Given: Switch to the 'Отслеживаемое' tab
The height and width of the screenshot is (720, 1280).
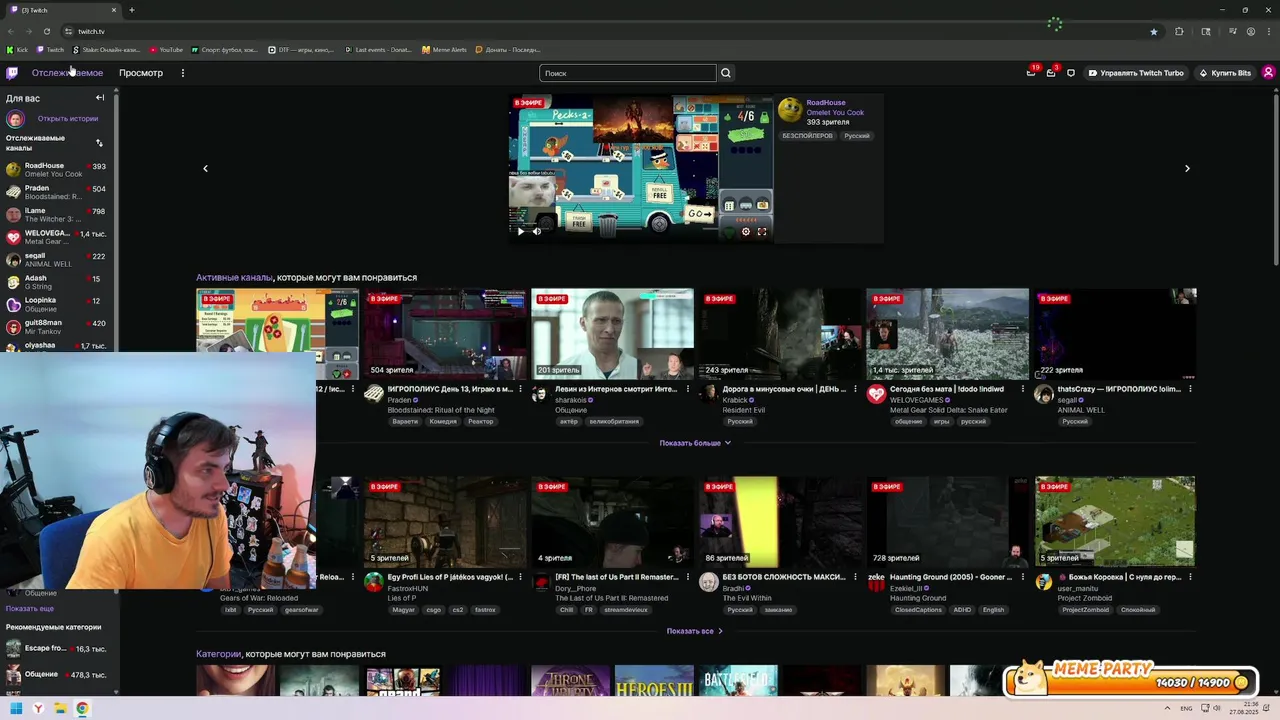Looking at the screenshot, I should (67, 73).
